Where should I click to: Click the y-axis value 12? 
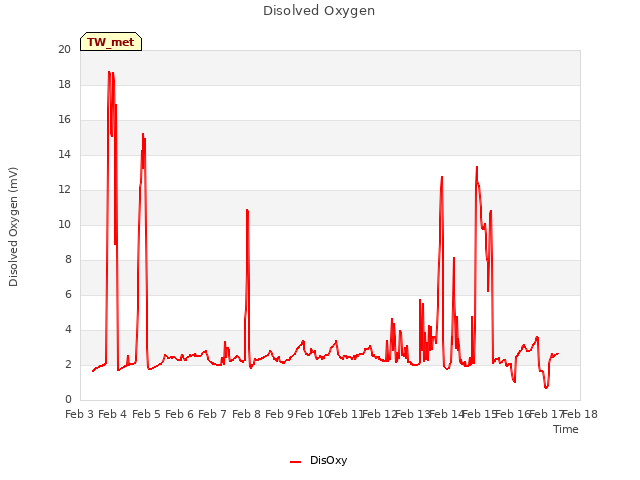point(64,189)
